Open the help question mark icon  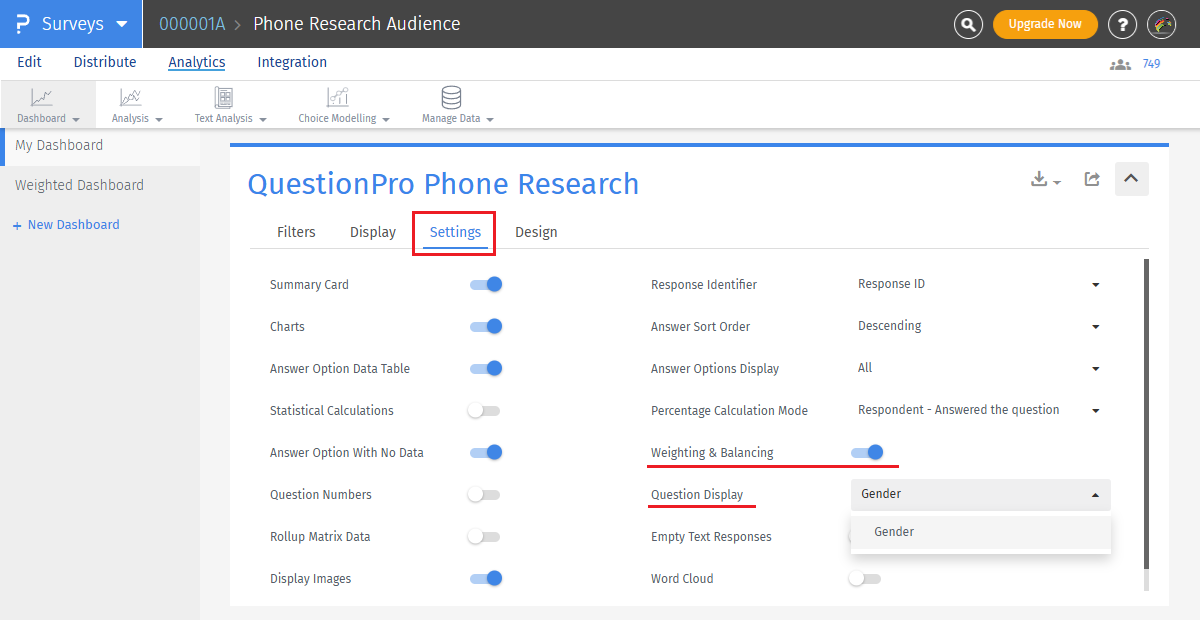[1123, 24]
